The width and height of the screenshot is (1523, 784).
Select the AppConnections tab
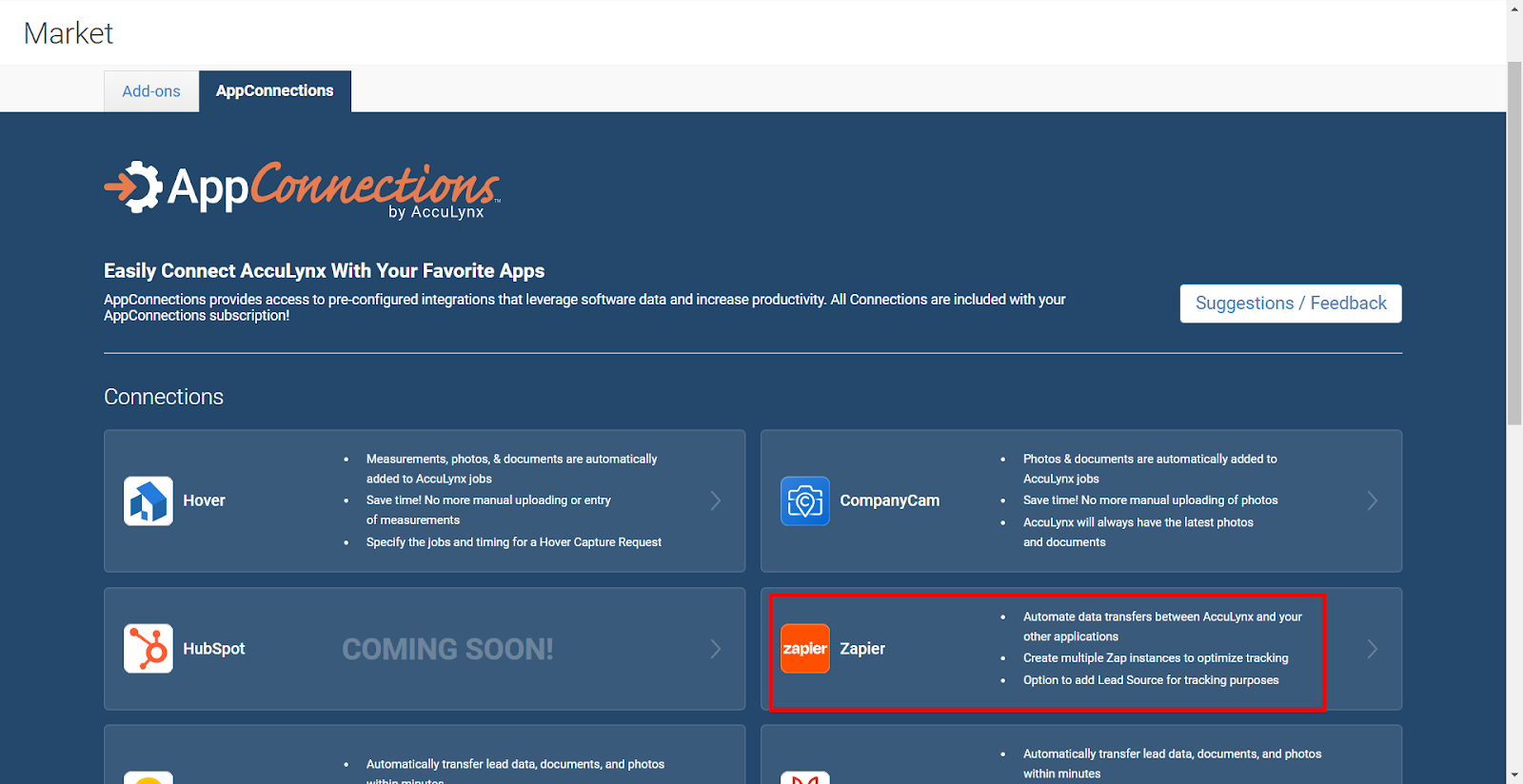275,91
